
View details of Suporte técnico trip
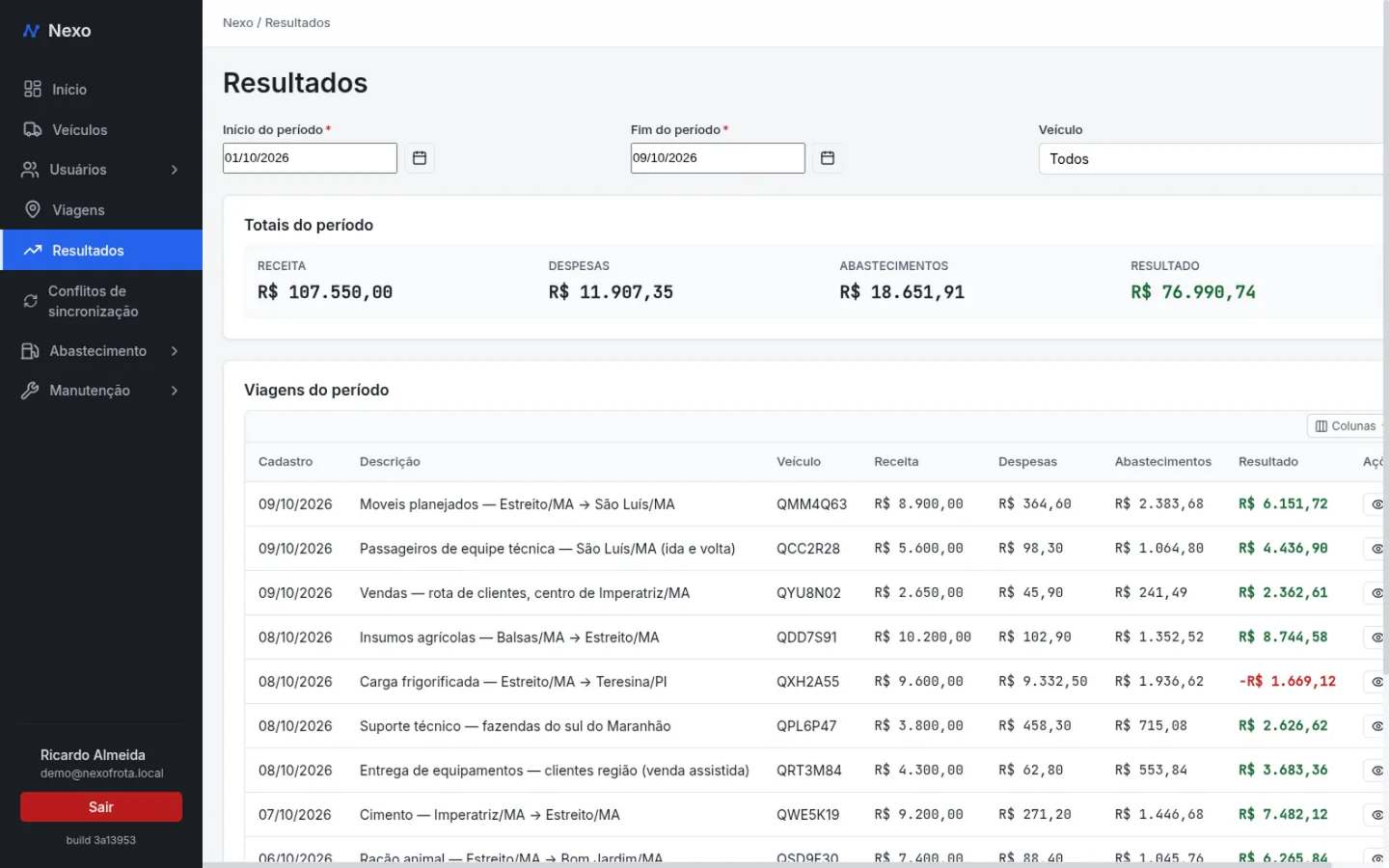(x=1376, y=726)
